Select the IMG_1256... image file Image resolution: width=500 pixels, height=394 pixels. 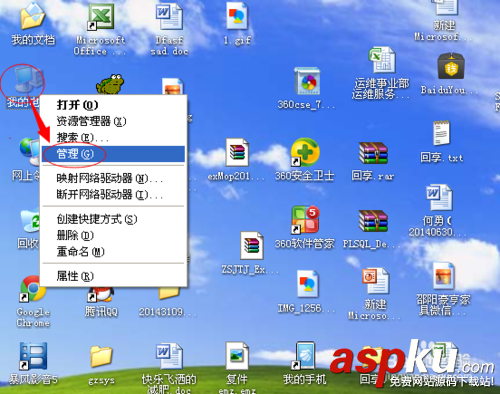click(x=308, y=284)
